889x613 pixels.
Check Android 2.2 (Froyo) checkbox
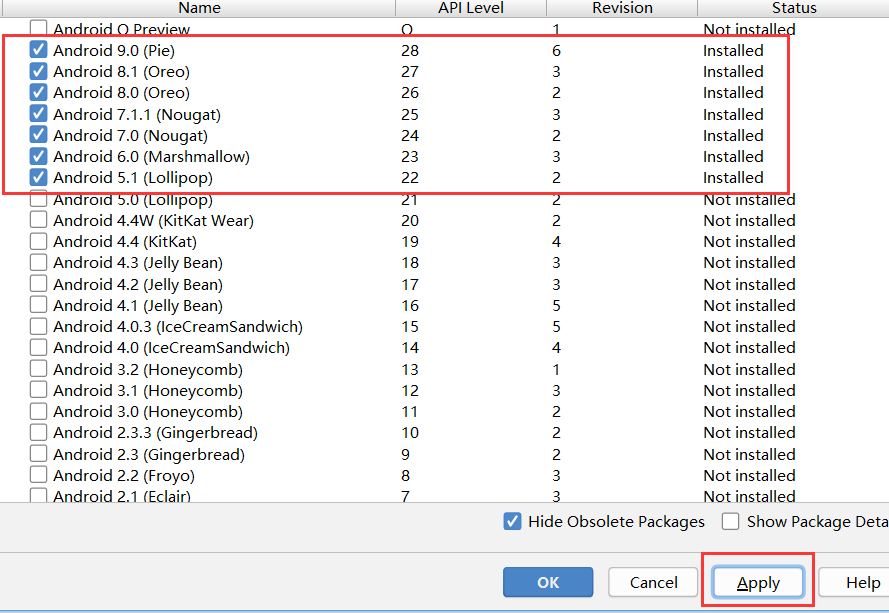38,475
